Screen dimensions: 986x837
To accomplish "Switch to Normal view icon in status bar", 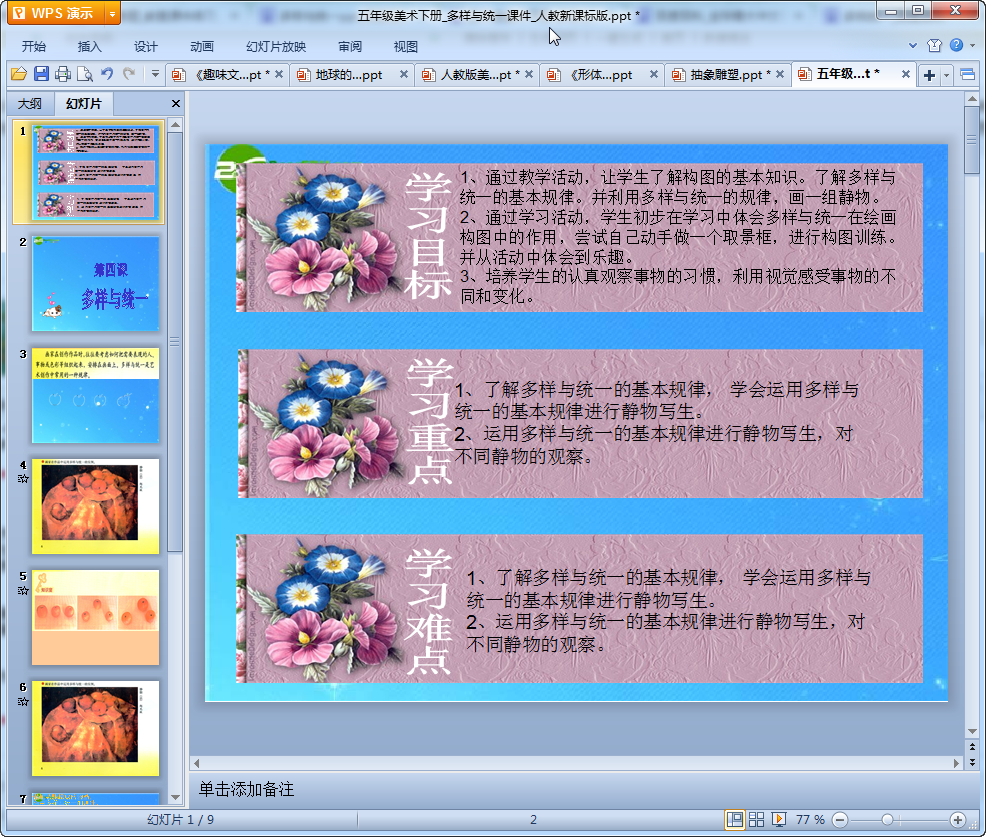I will [734, 819].
